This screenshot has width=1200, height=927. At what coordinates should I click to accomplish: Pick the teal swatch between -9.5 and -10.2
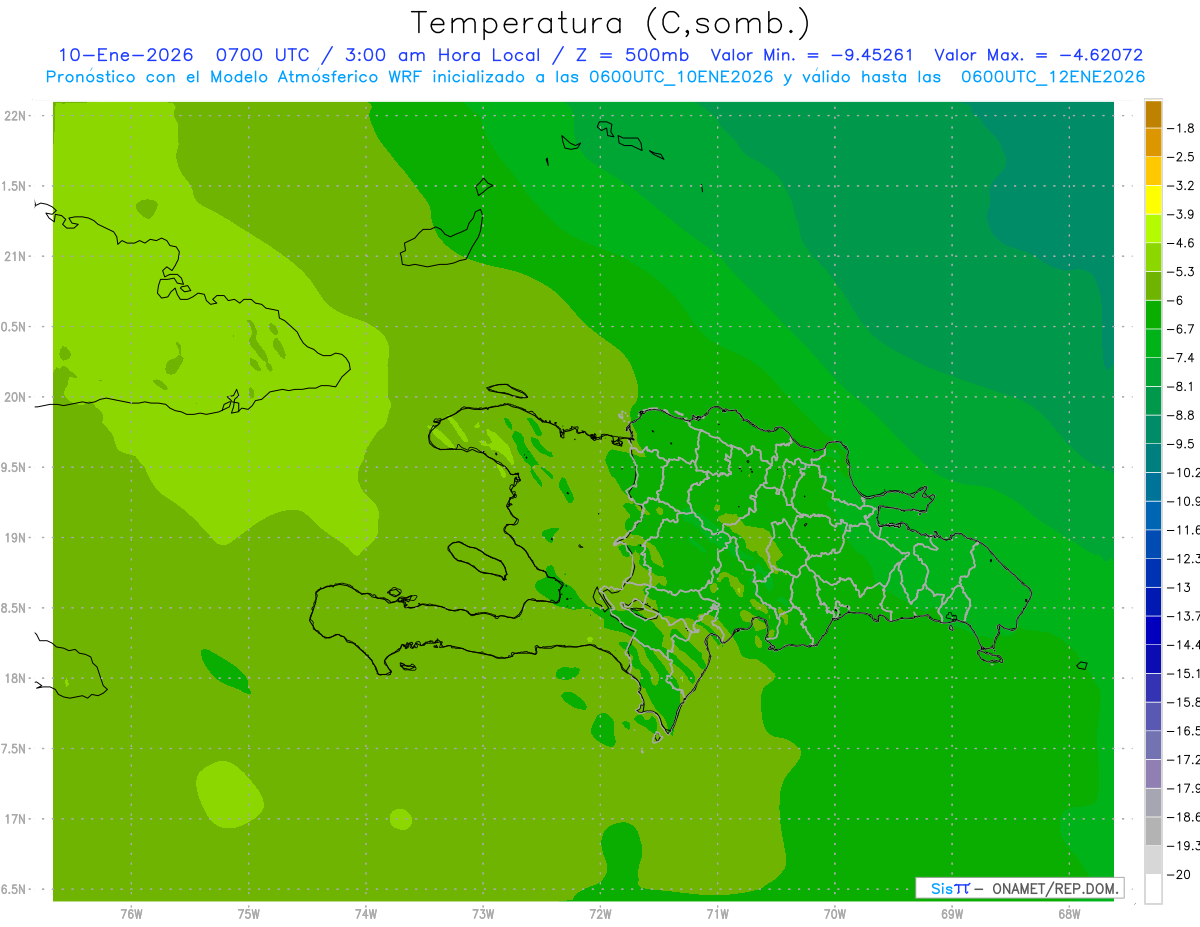pos(1153,458)
